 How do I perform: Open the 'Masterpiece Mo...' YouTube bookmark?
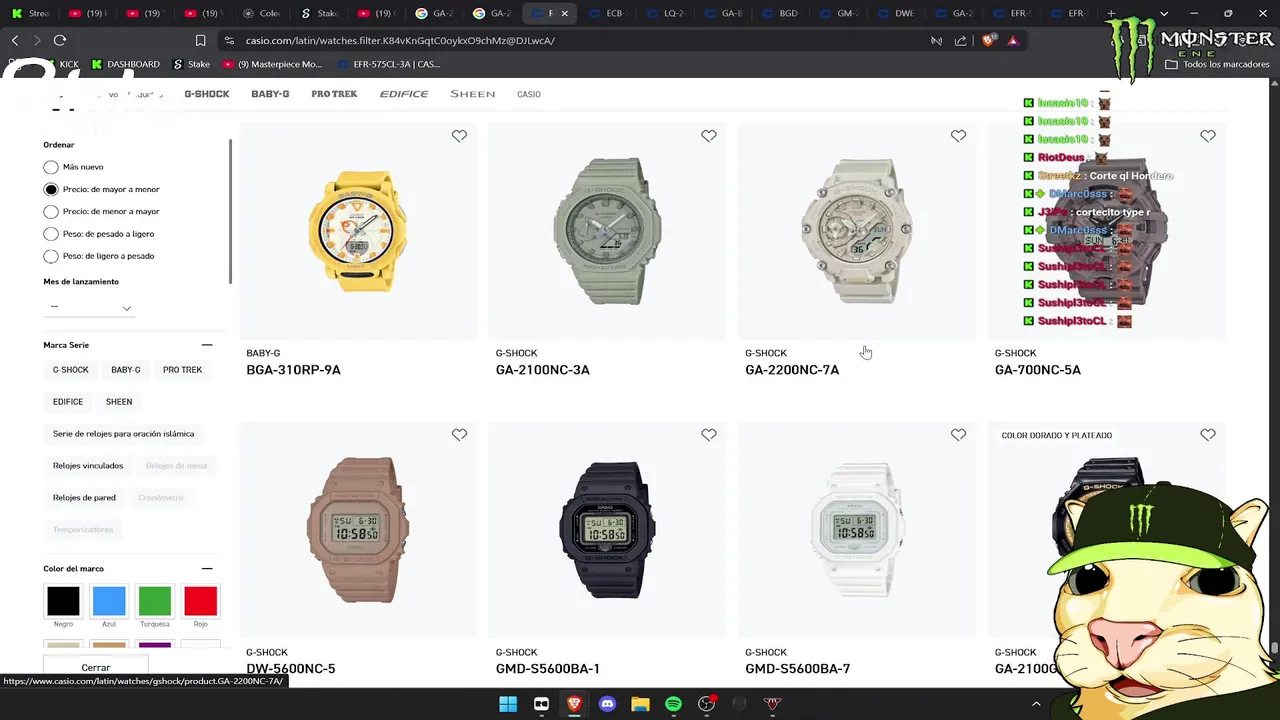pos(273,64)
